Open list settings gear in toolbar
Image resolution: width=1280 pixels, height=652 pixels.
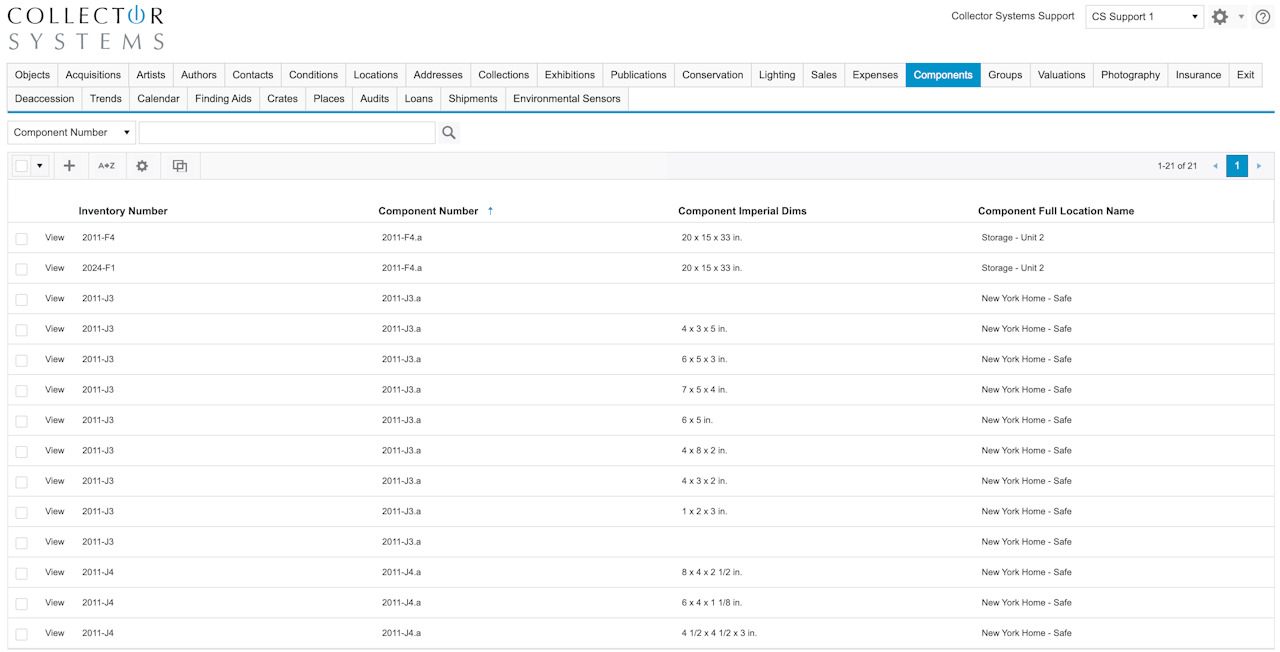click(x=142, y=166)
